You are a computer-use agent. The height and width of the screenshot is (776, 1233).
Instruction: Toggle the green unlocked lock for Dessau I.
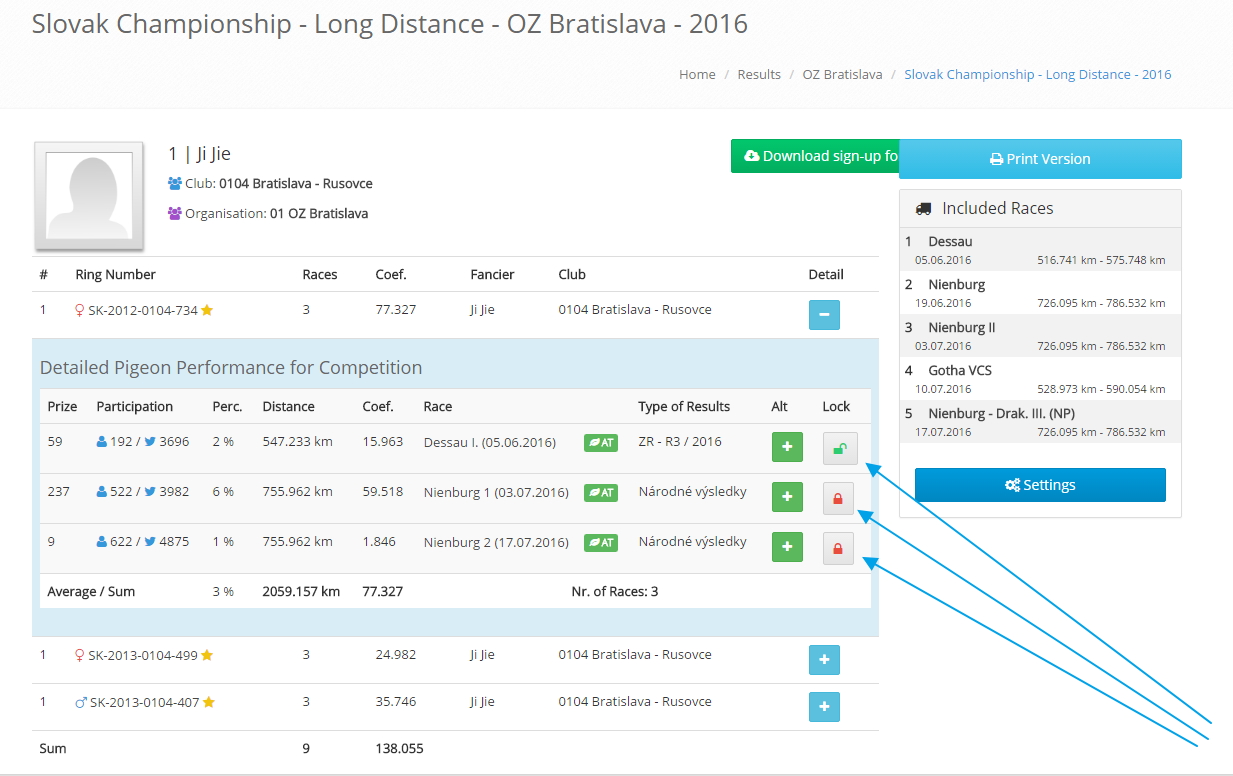[838, 448]
